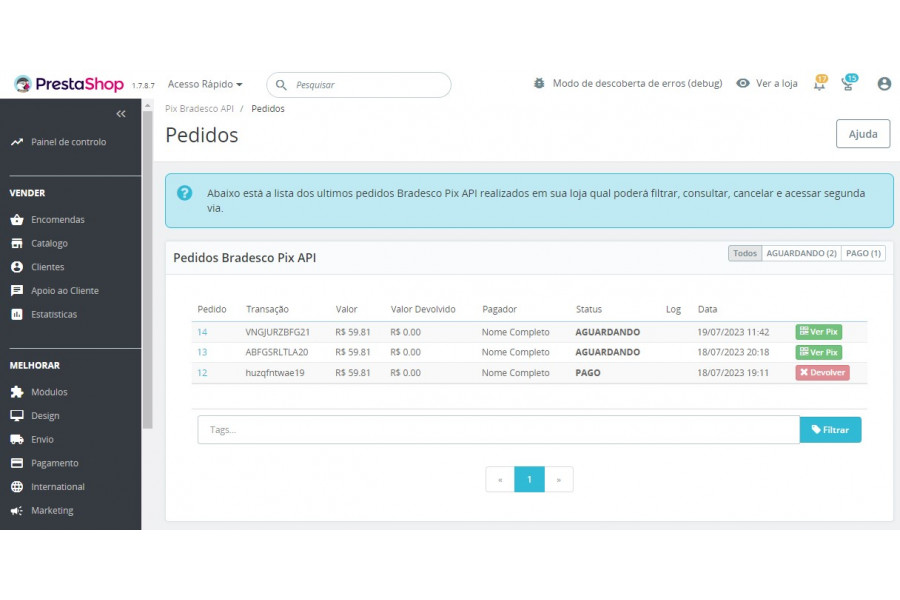The width and height of the screenshot is (900, 600).
Task: Select the AGUARDANDO (2) filter tab
Action: (801, 253)
